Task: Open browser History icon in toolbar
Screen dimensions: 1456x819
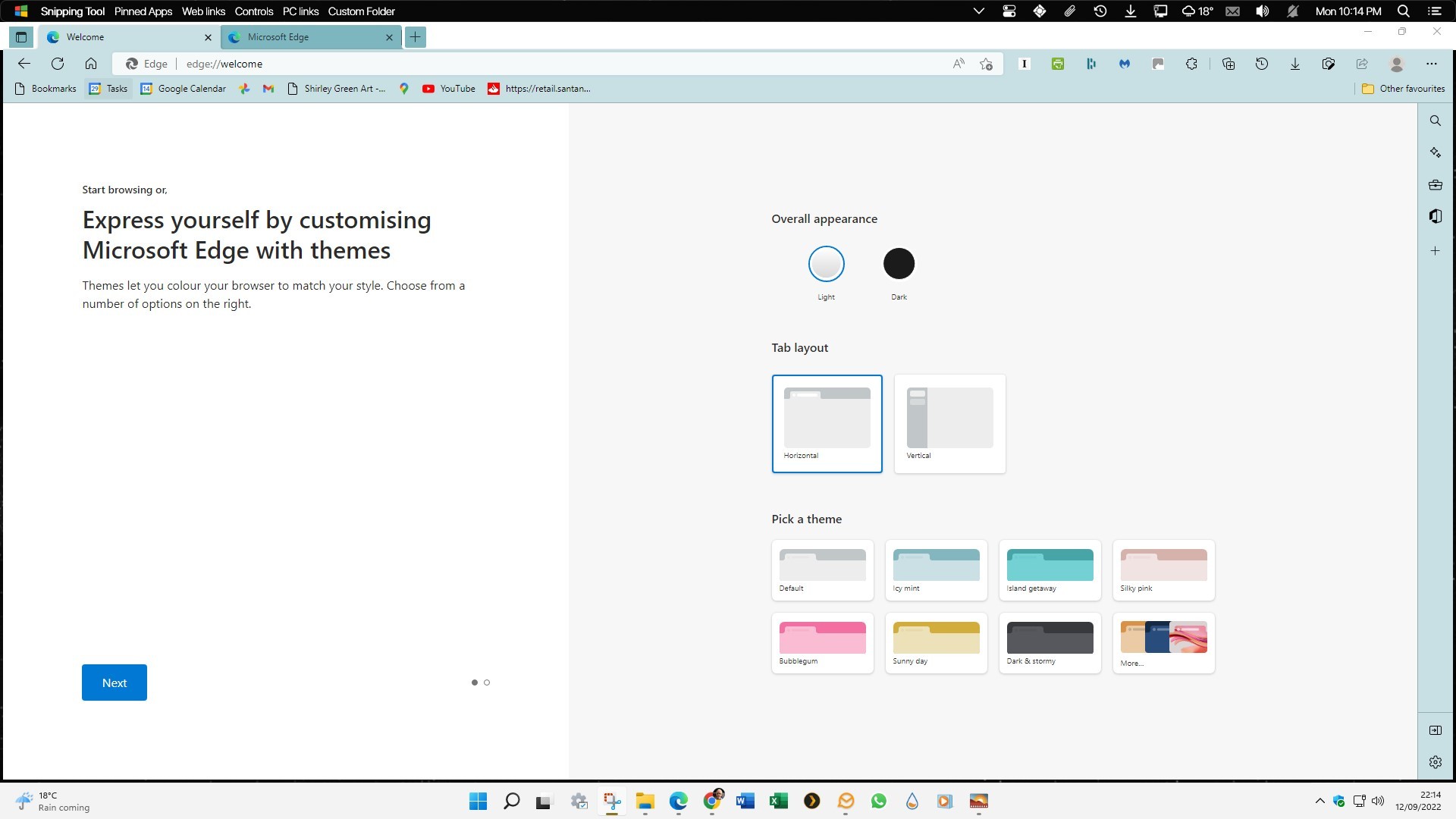Action: point(1262,64)
